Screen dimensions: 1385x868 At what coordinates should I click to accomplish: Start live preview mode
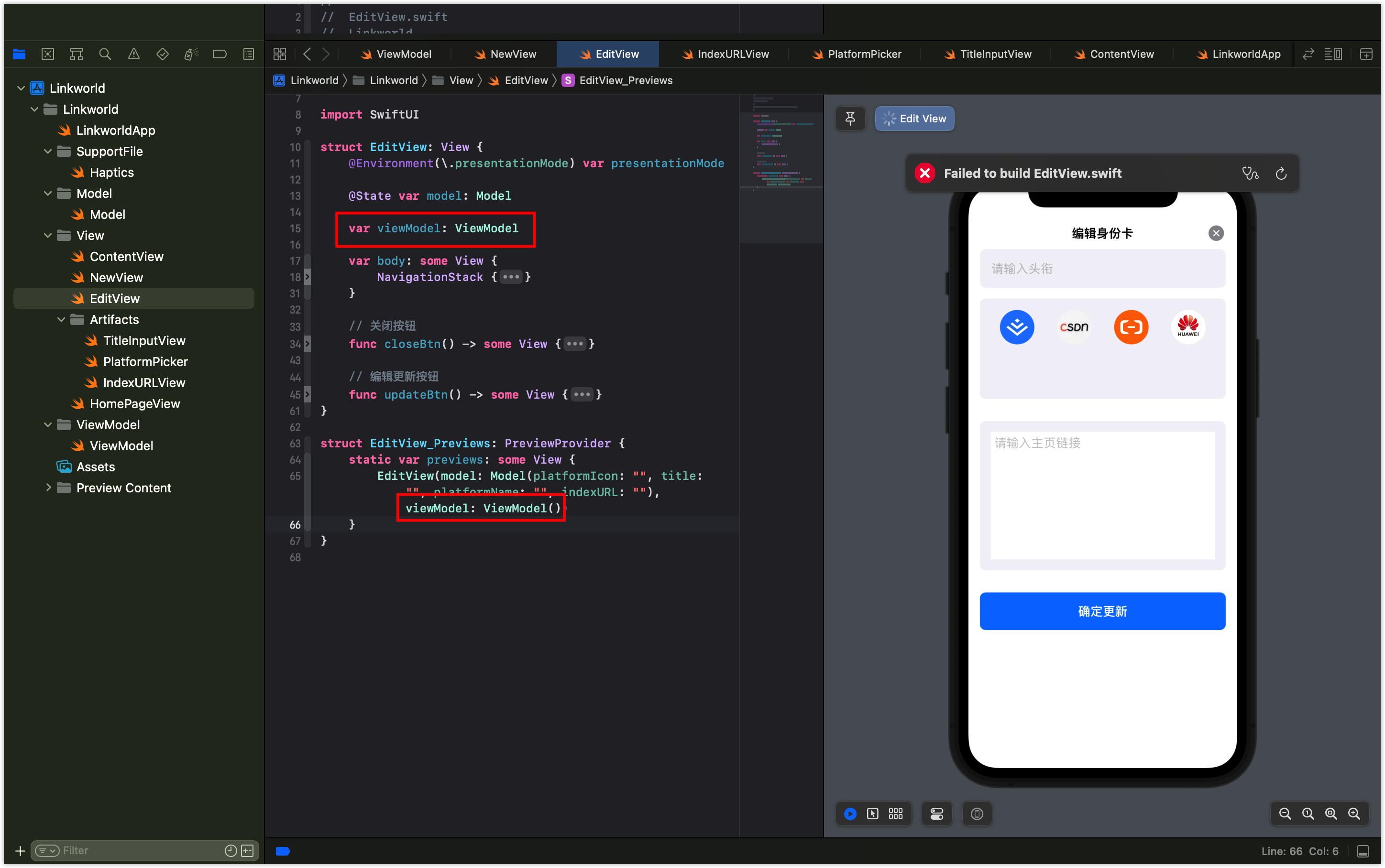[x=850, y=814]
